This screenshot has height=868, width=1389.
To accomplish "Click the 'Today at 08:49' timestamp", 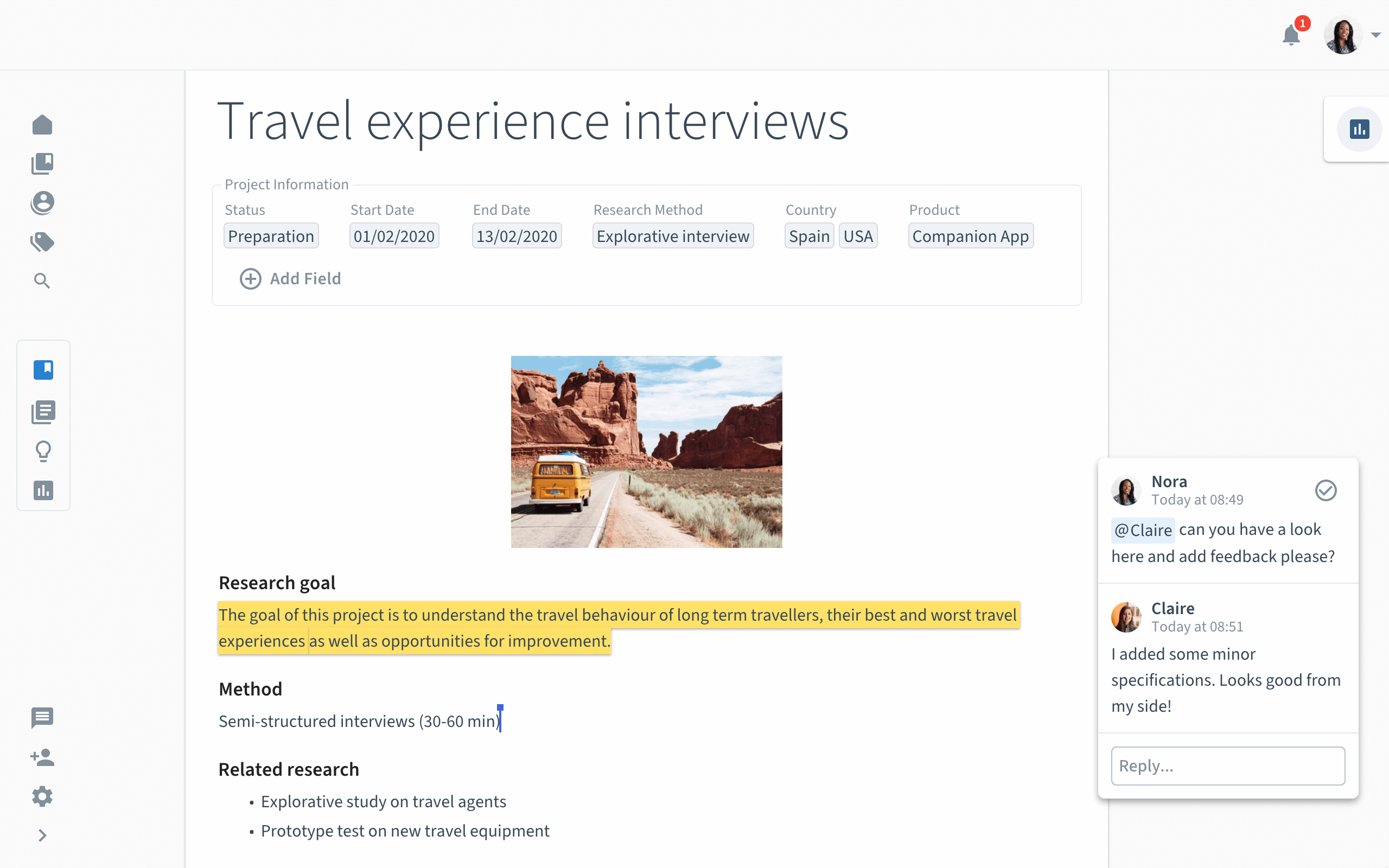I will (x=1197, y=500).
